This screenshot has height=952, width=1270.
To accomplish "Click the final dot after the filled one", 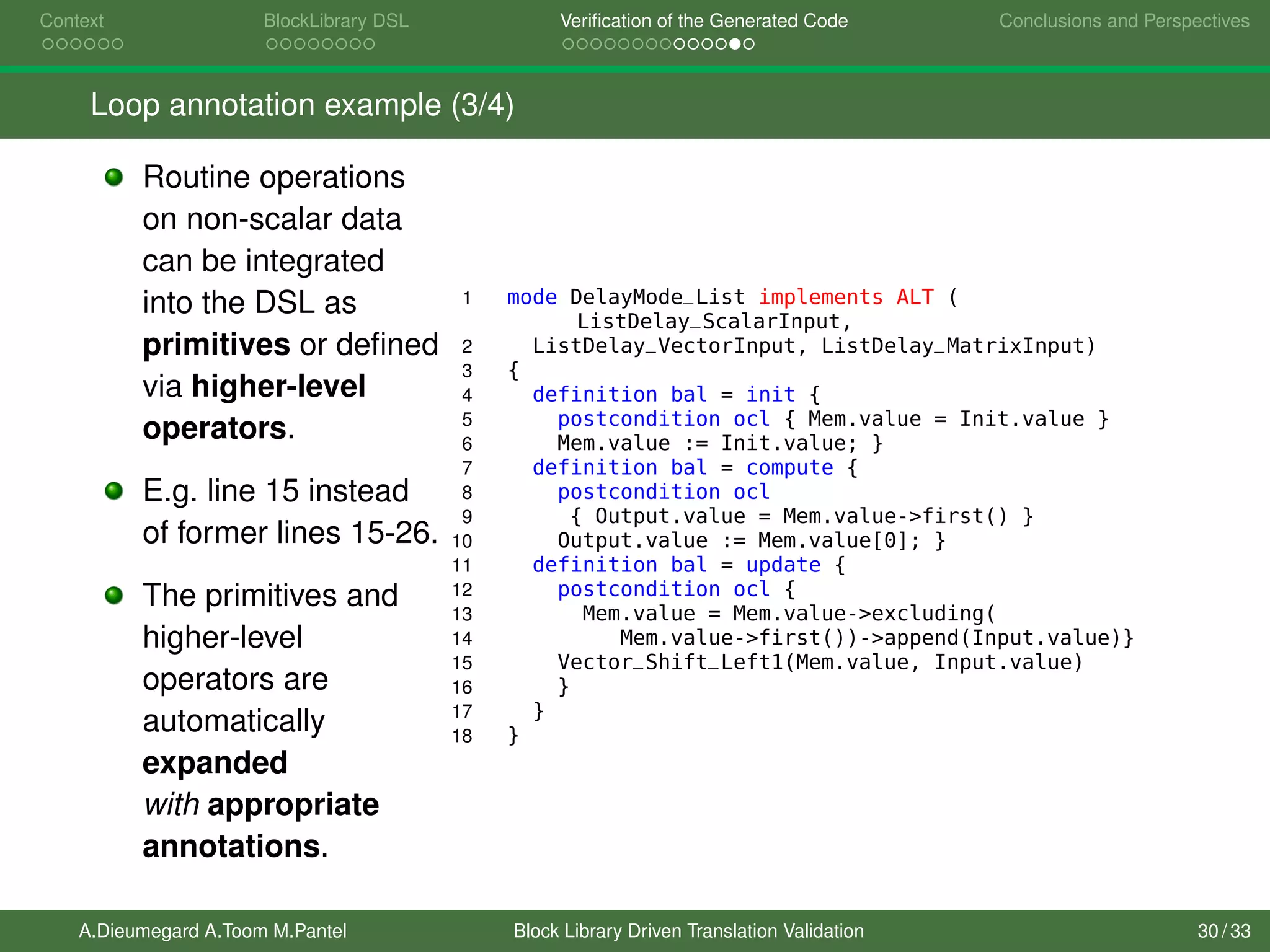I will pyautogui.click(x=748, y=44).
